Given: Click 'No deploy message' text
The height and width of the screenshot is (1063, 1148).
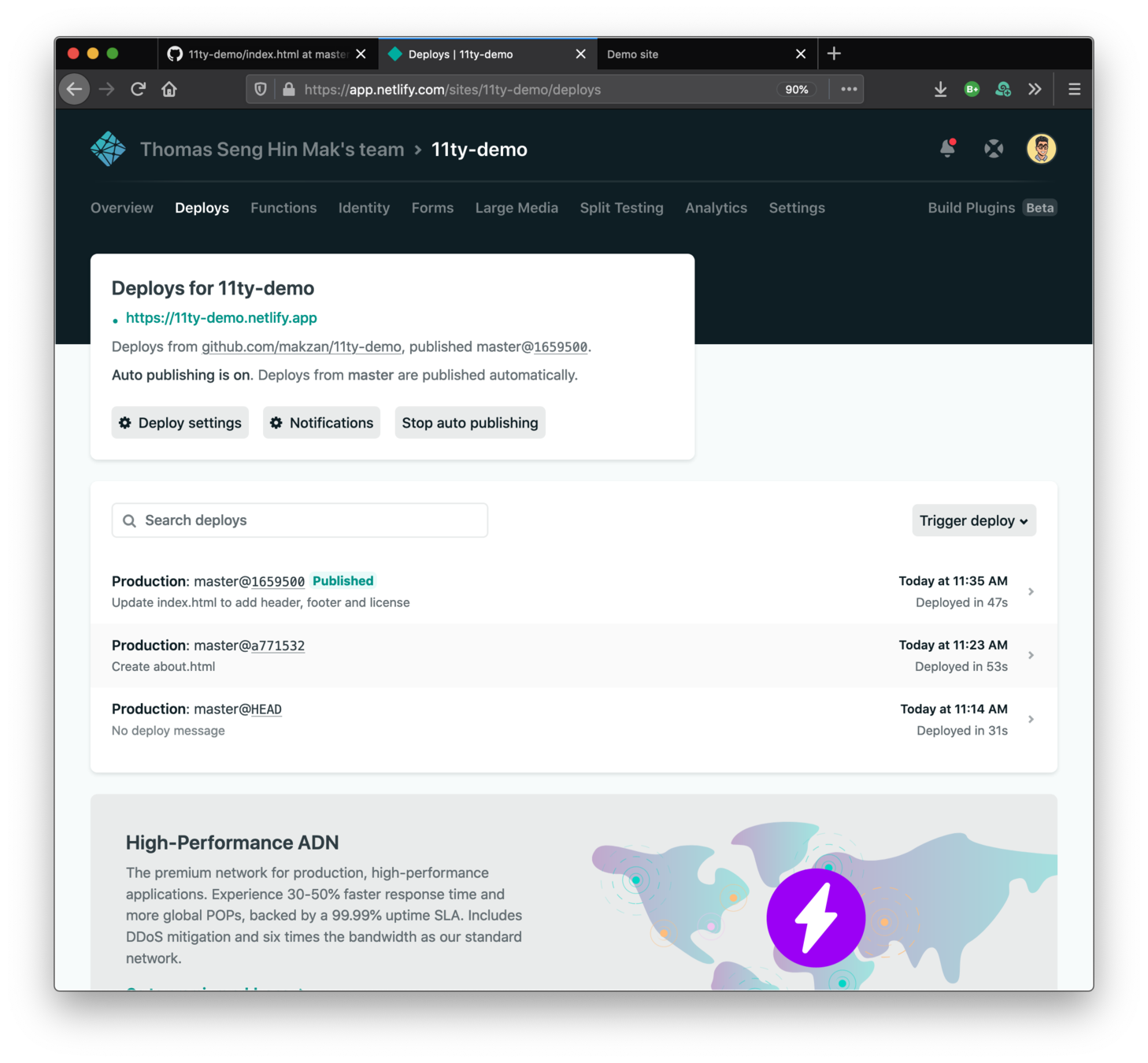Looking at the screenshot, I should click(168, 731).
